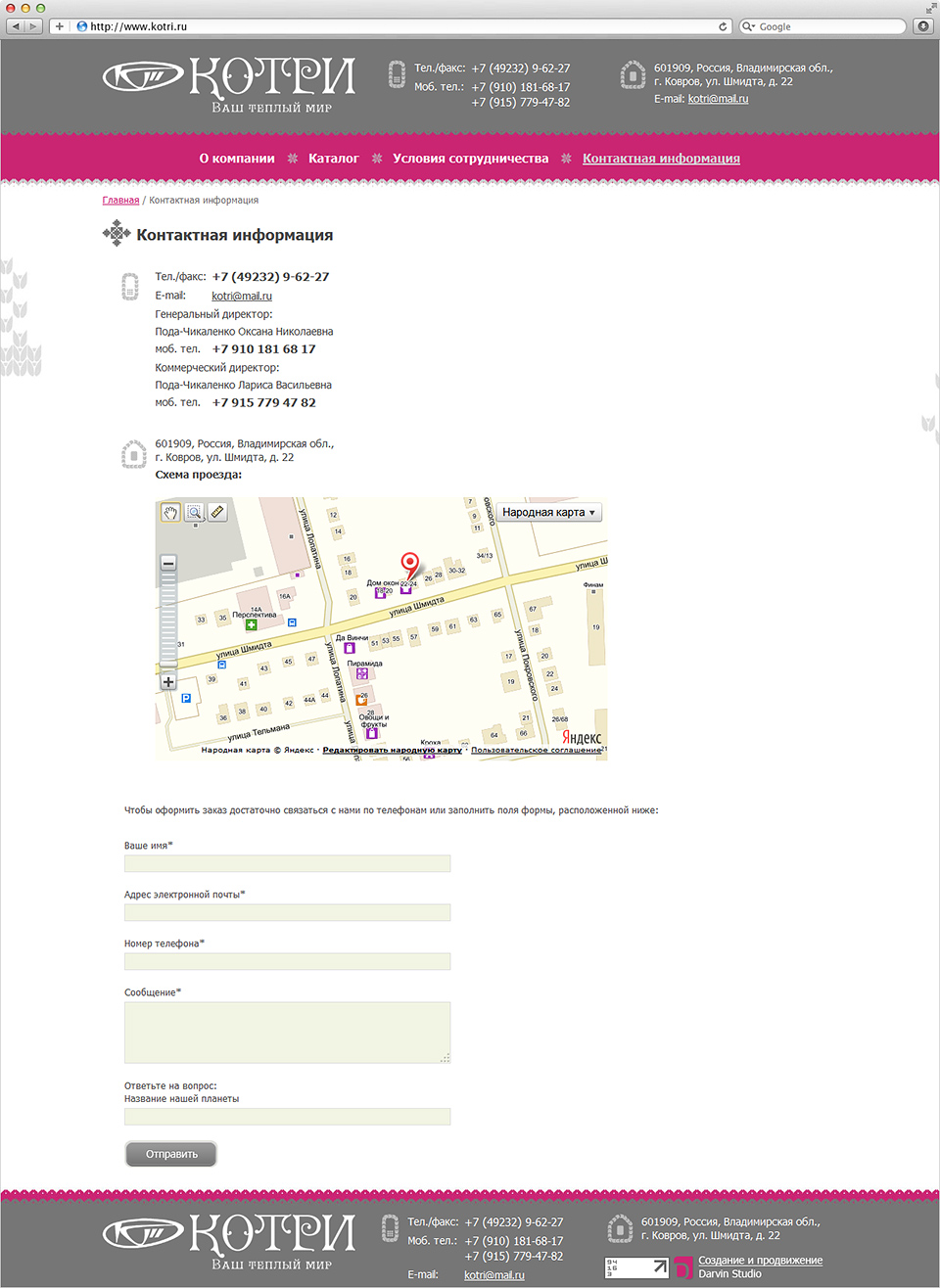Click the Пирамида marker on the map
The image size is (940, 1288).
click(x=362, y=673)
